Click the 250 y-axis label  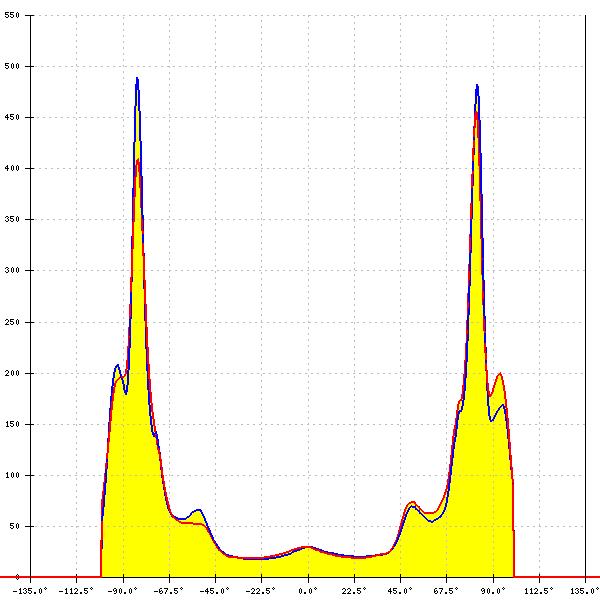click(x=12, y=323)
